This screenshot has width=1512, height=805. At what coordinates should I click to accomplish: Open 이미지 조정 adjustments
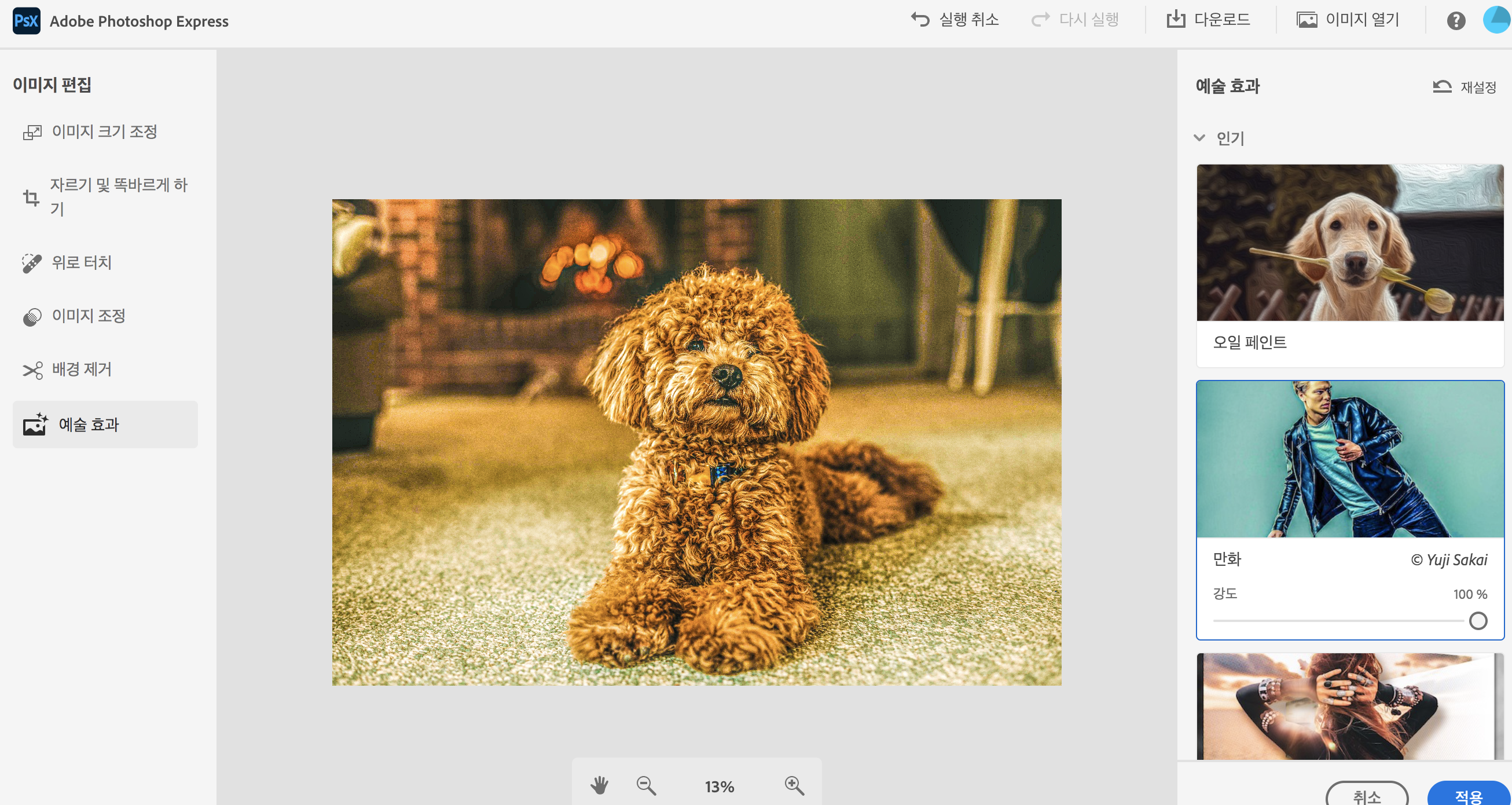pyautogui.click(x=88, y=316)
